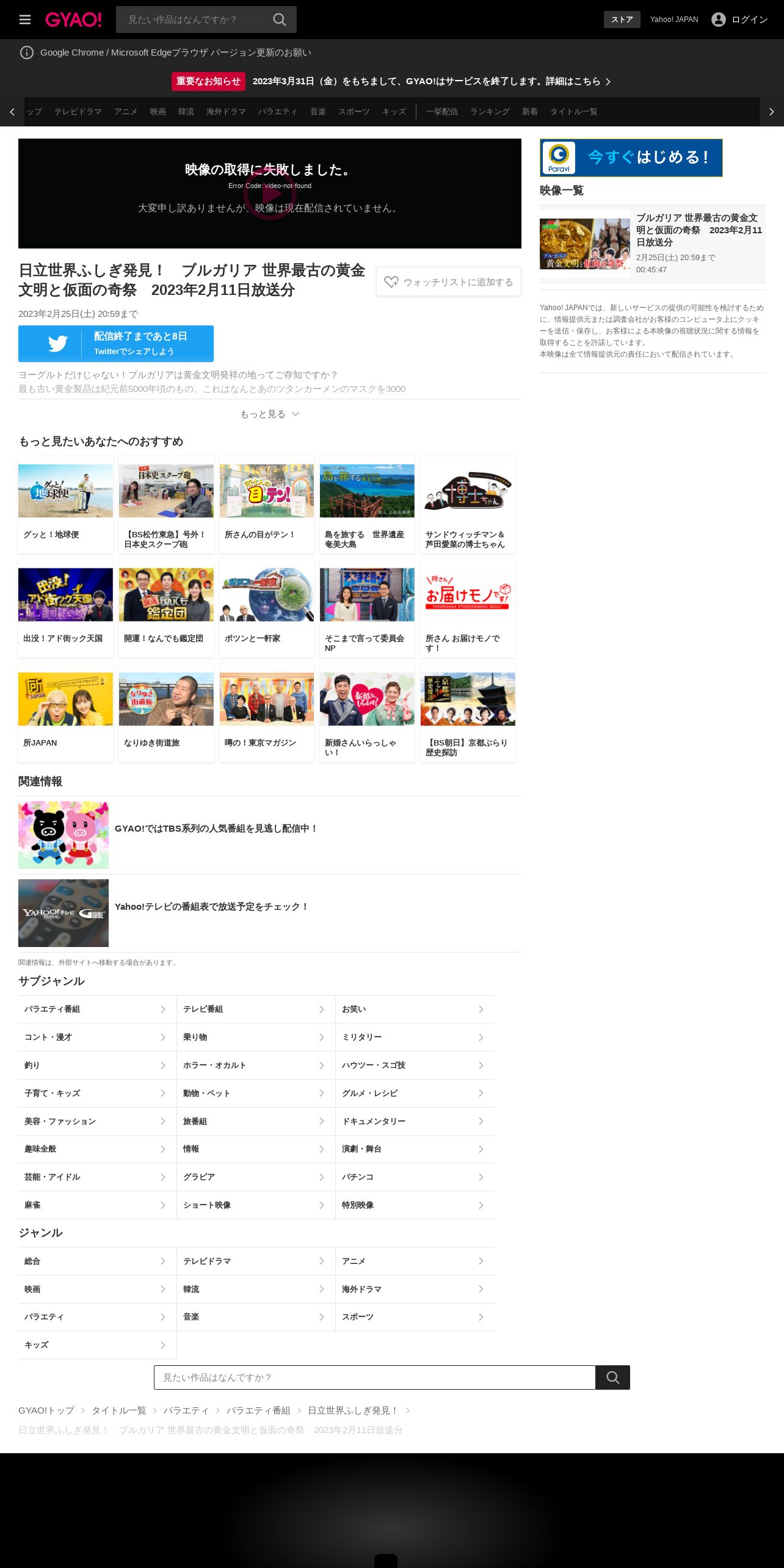
Task: Select タイトル一覧 in top navigation
Action: pos(574,112)
